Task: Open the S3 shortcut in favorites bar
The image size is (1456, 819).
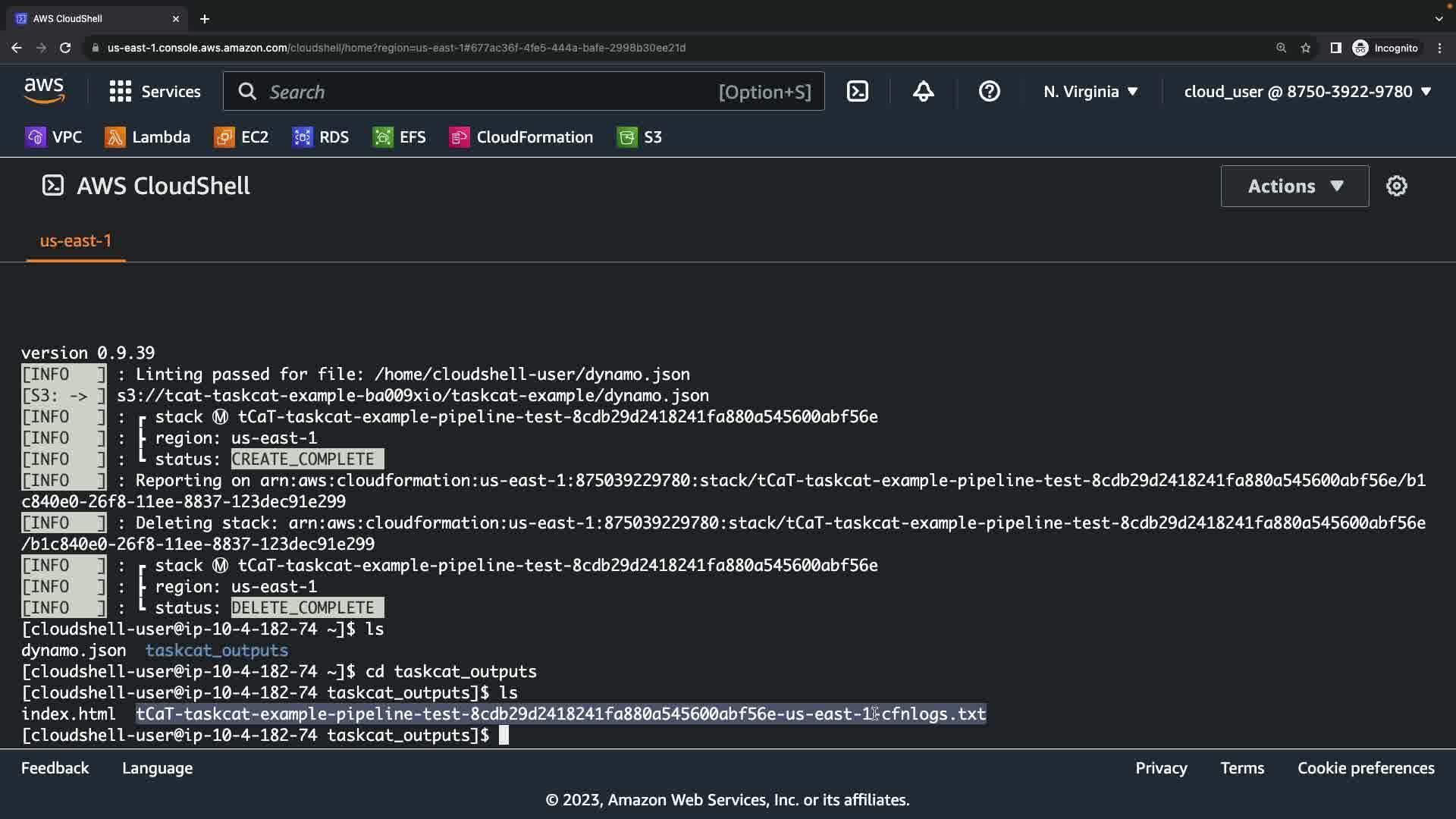Action: pos(639,137)
